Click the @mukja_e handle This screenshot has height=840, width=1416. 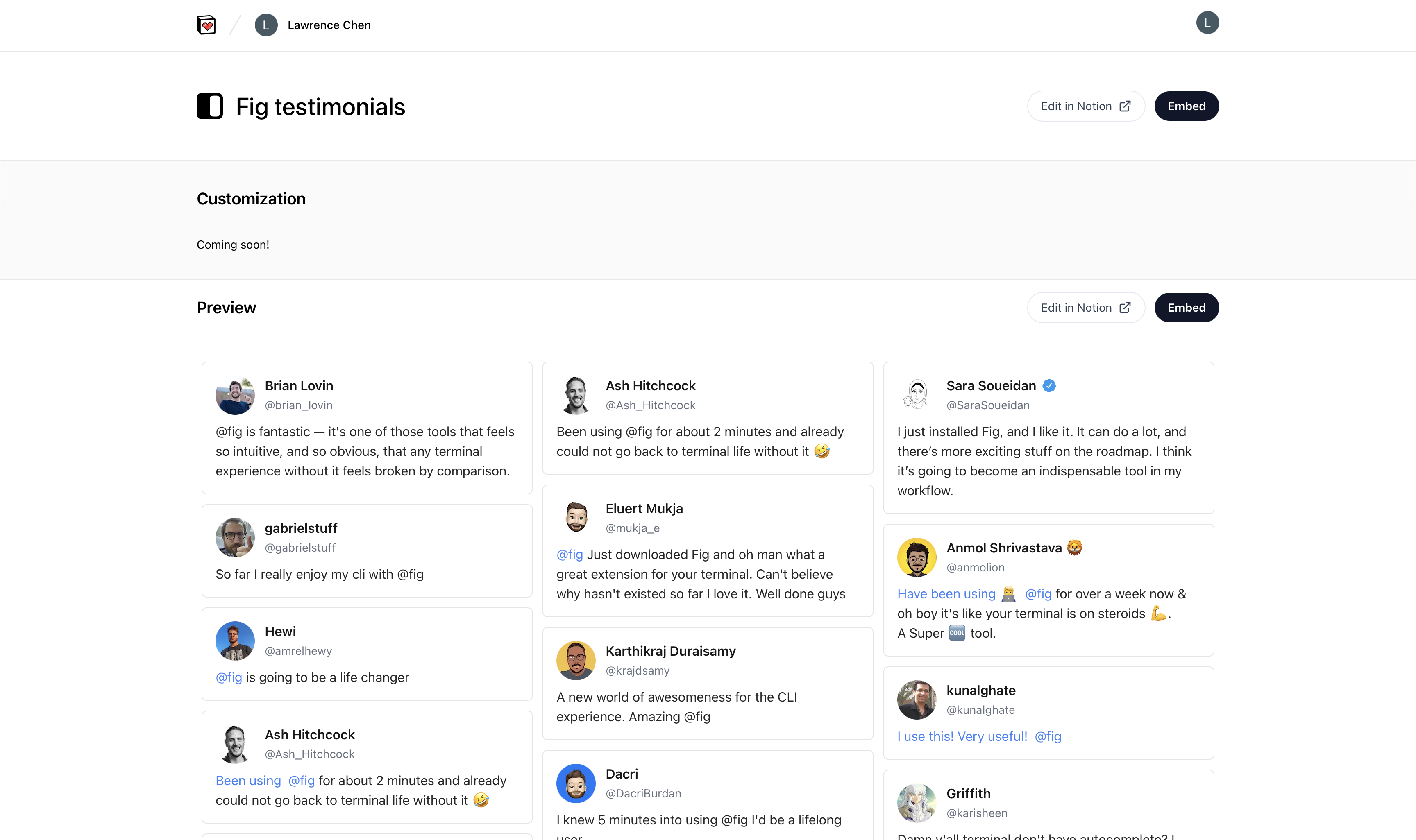tap(633, 528)
